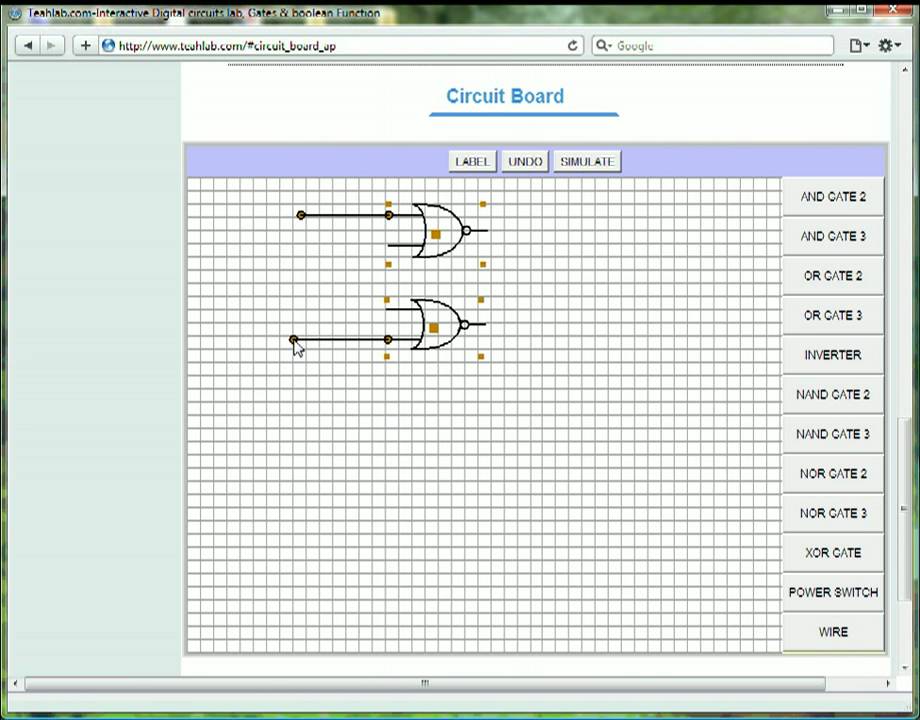Click the browser Back arrow button
Screen dimensions: 920x720
tap(28, 45)
